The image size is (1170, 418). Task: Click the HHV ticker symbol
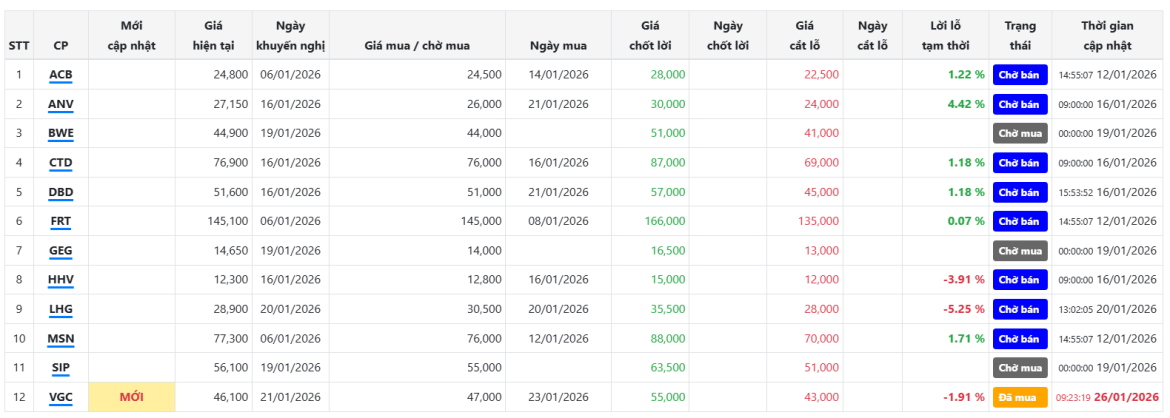[x=61, y=280]
